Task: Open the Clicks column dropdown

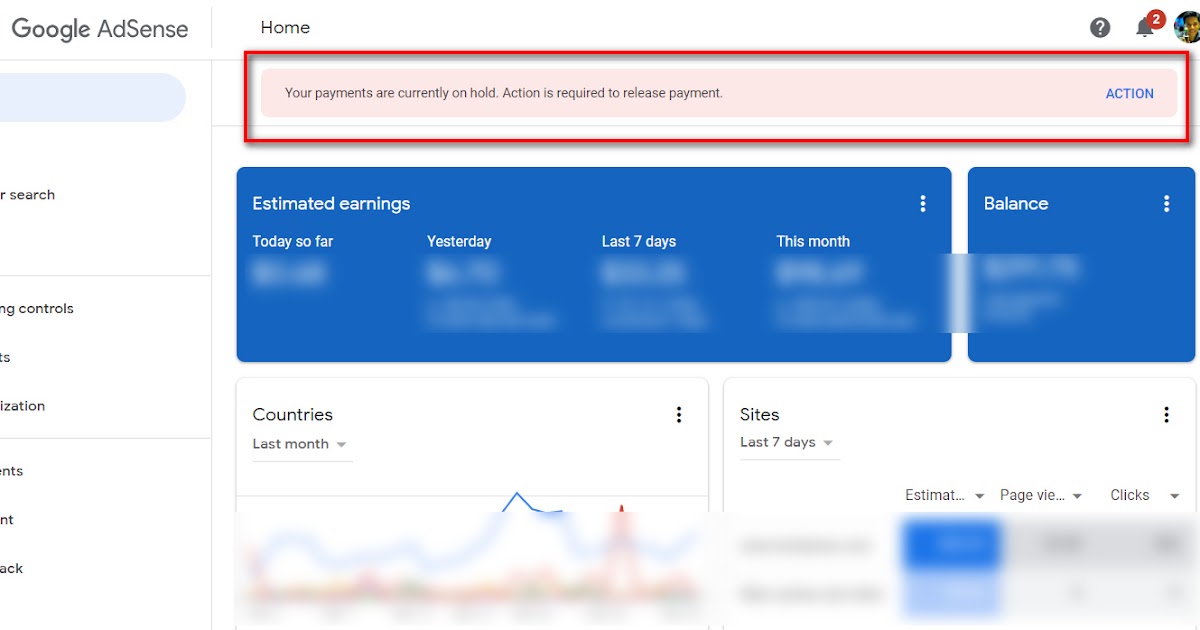Action: 1145,495
